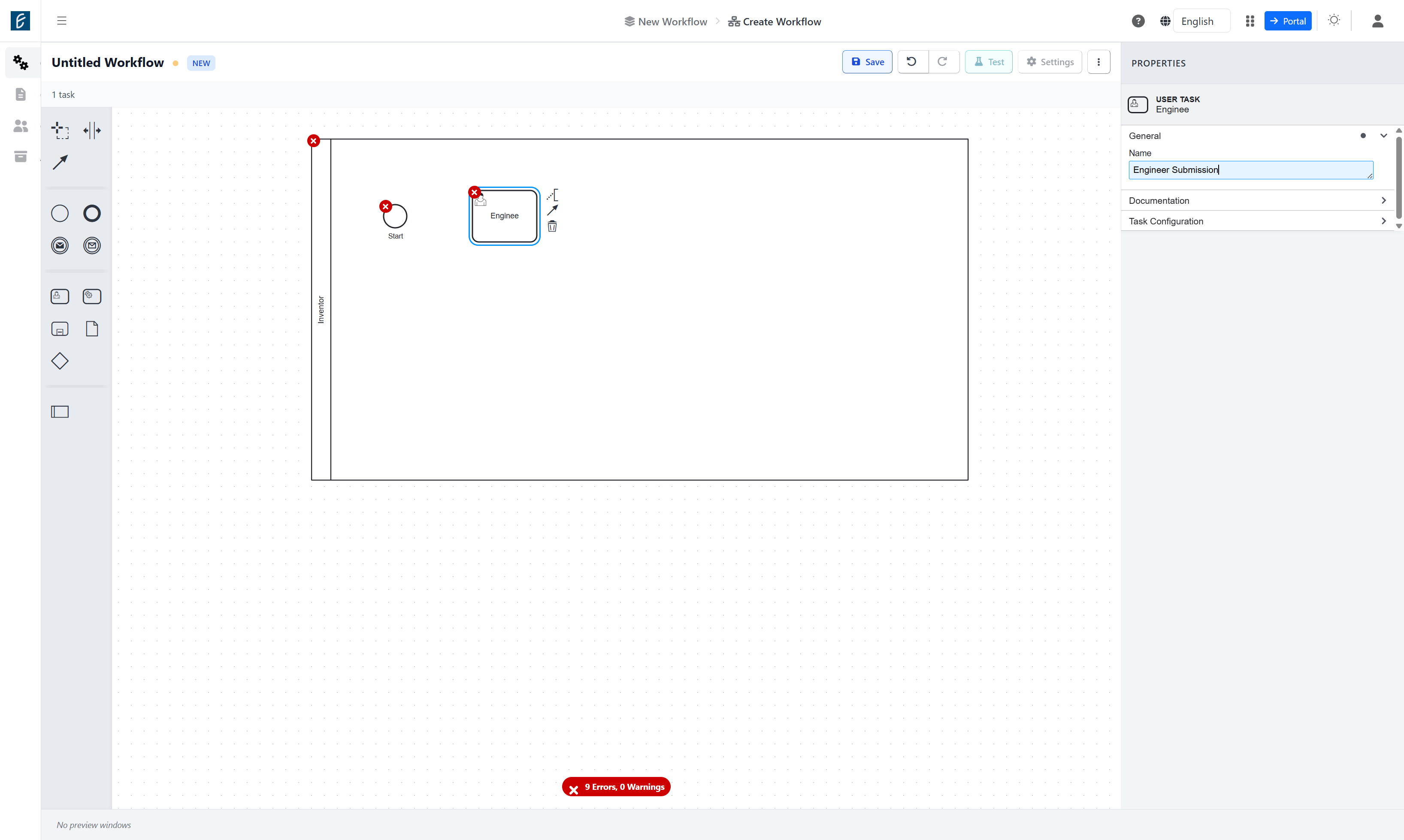Open the English language selector

(x=1201, y=21)
